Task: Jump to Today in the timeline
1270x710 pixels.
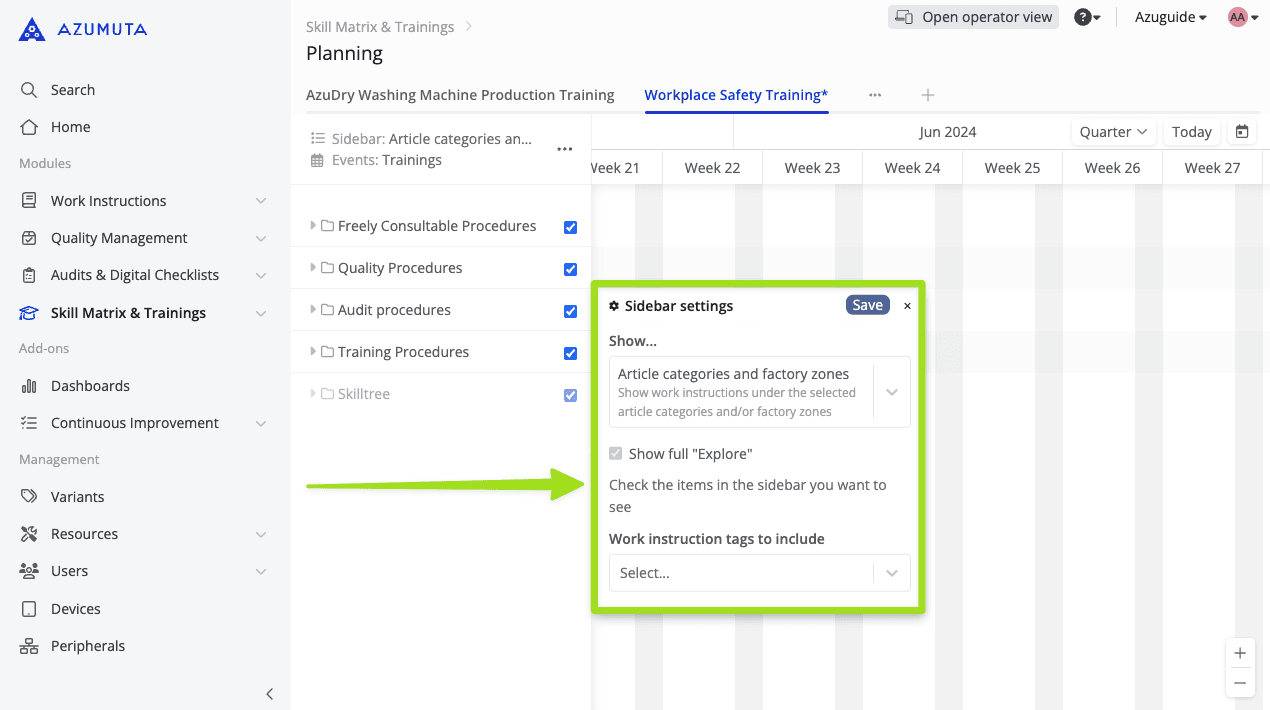Action: (x=1191, y=132)
